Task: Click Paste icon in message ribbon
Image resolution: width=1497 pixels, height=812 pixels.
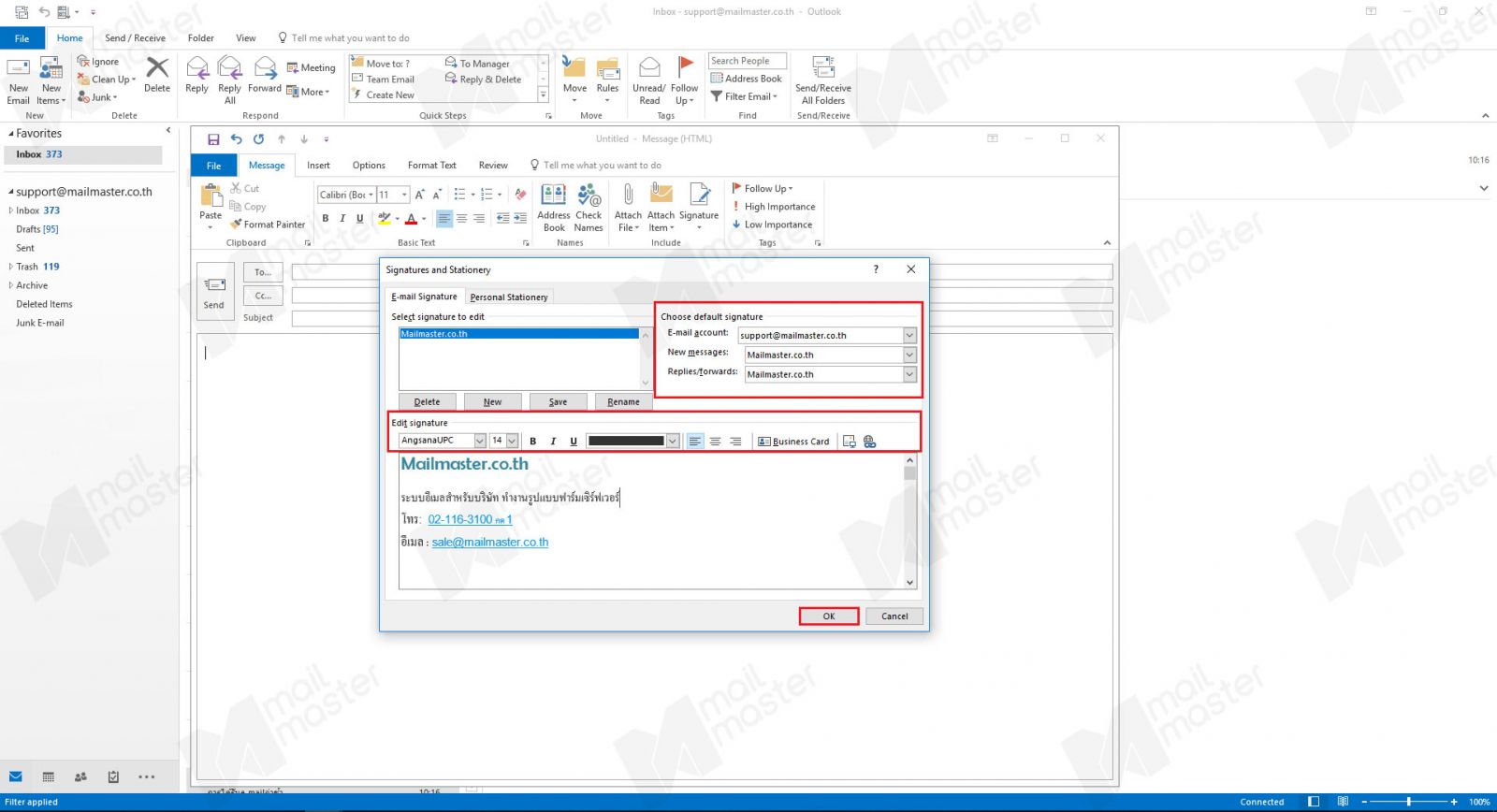Action: pyautogui.click(x=211, y=196)
